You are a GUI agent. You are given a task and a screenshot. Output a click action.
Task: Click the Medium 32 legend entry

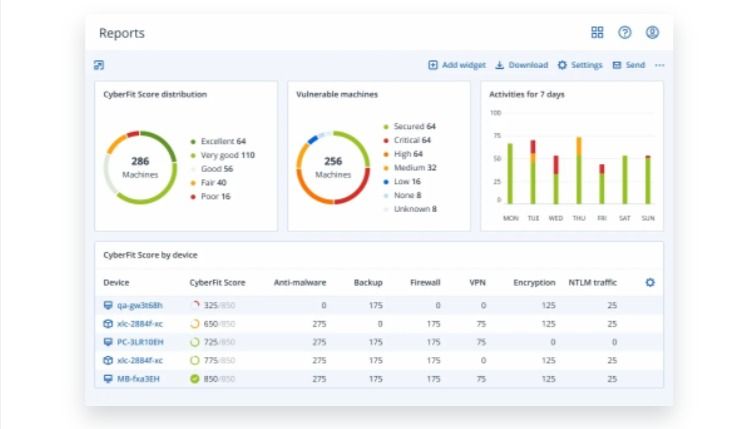[x=410, y=168]
